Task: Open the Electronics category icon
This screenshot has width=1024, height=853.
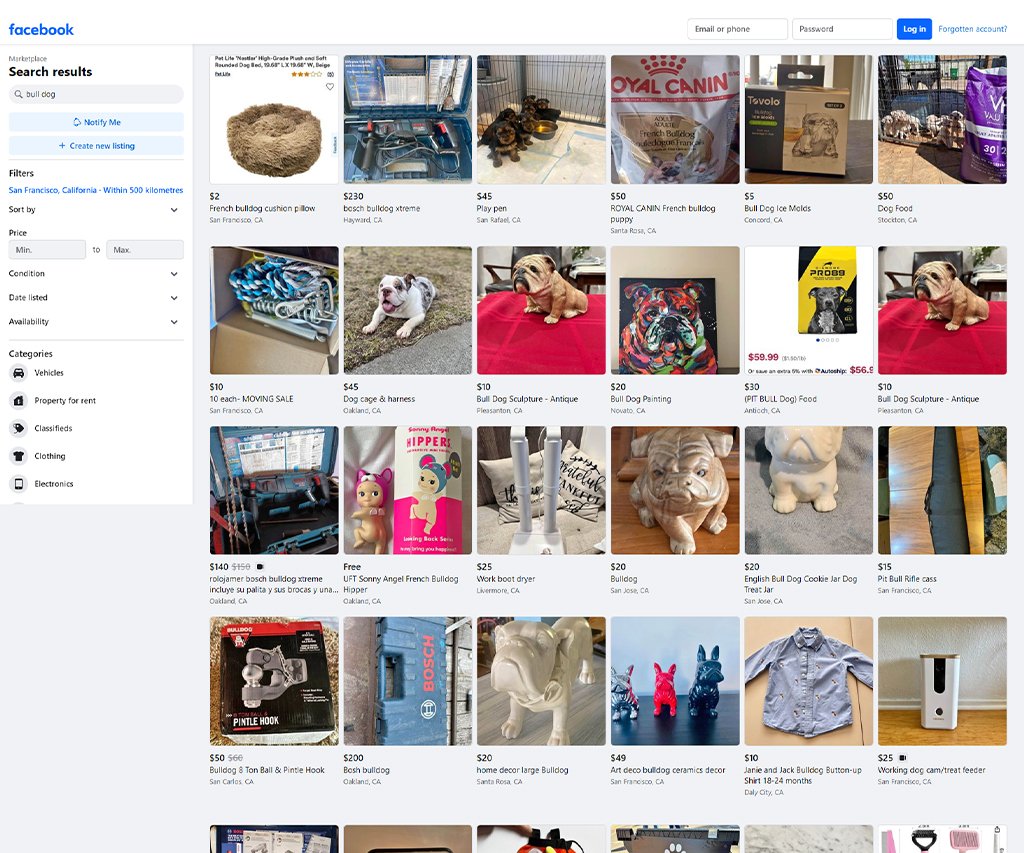Action: coord(19,484)
